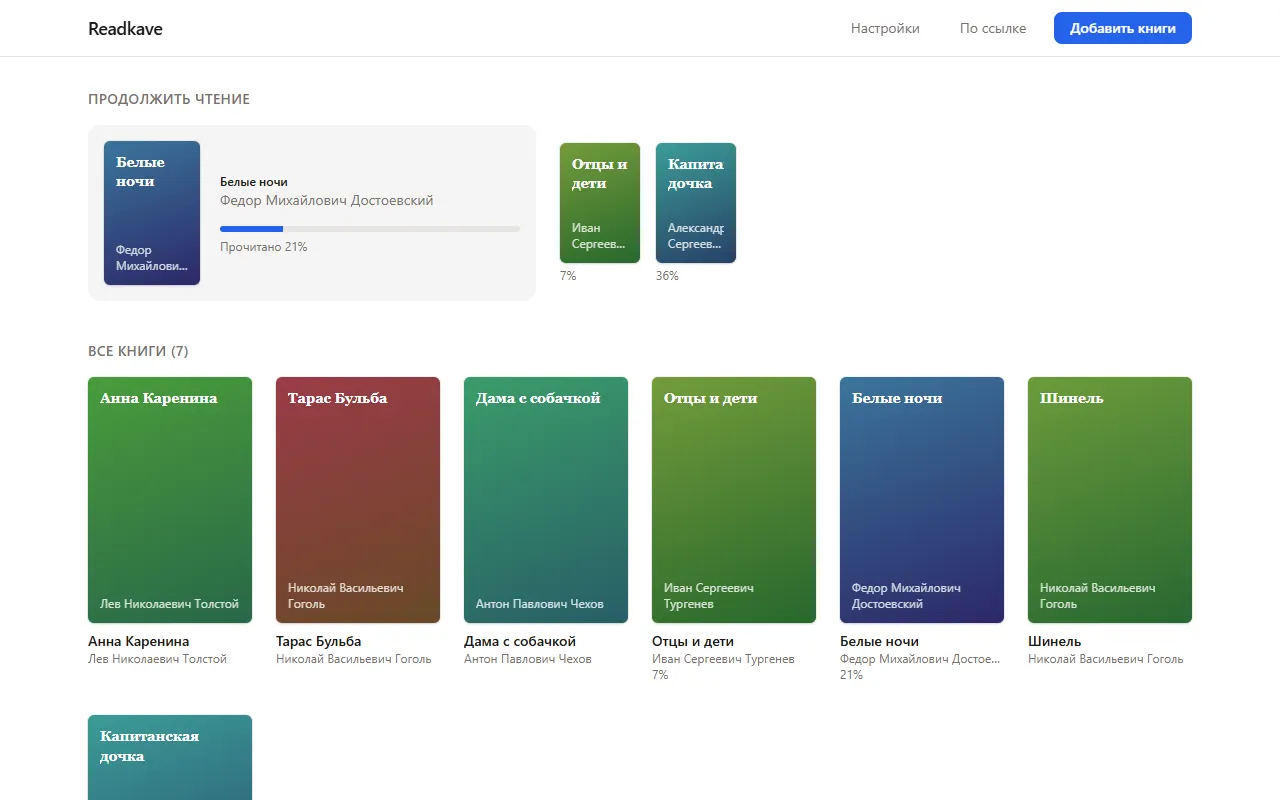Click Тарас Бульба title below its cover
The image size is (1280, 800).
tap(319, 641)
